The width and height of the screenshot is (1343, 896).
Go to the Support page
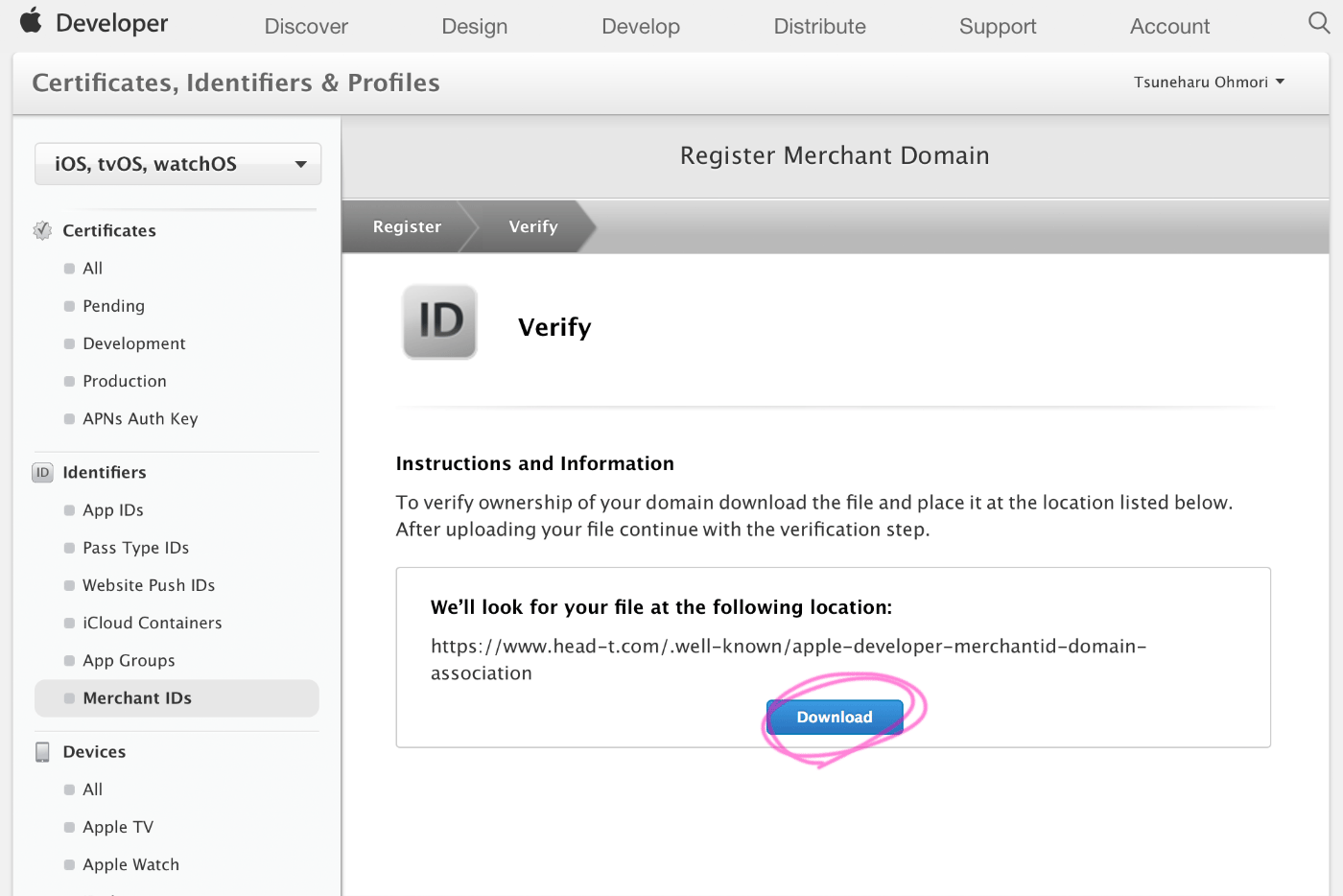[x=998, y=27]
